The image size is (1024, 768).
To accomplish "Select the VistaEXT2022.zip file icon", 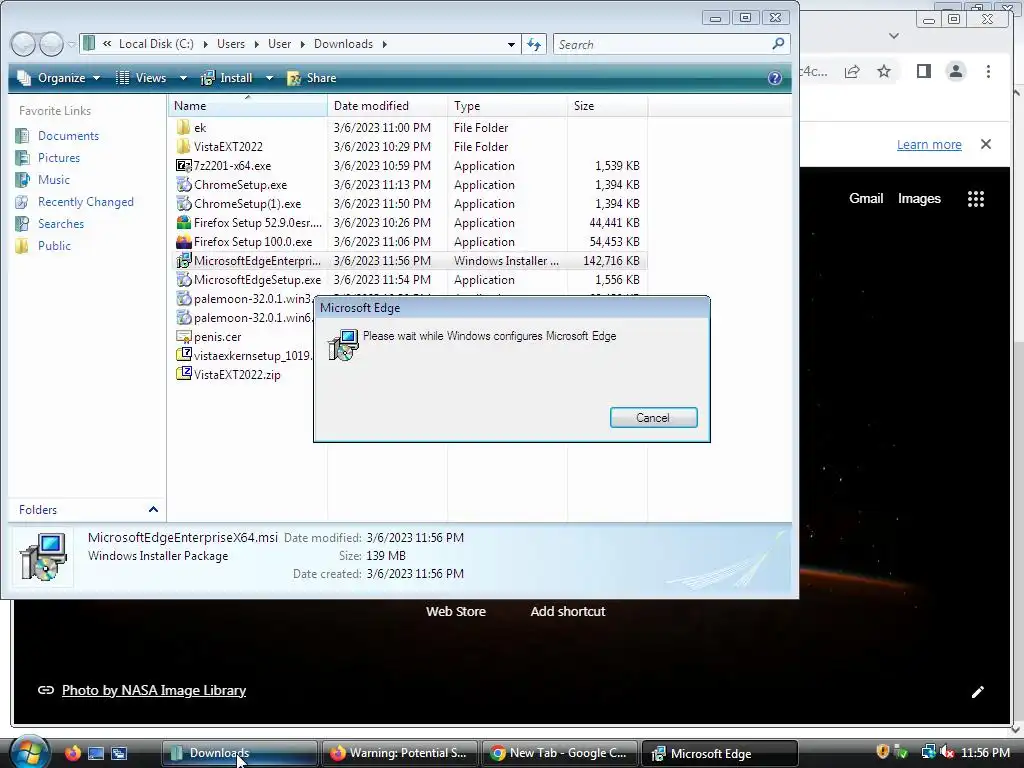I will pos(184,374).
